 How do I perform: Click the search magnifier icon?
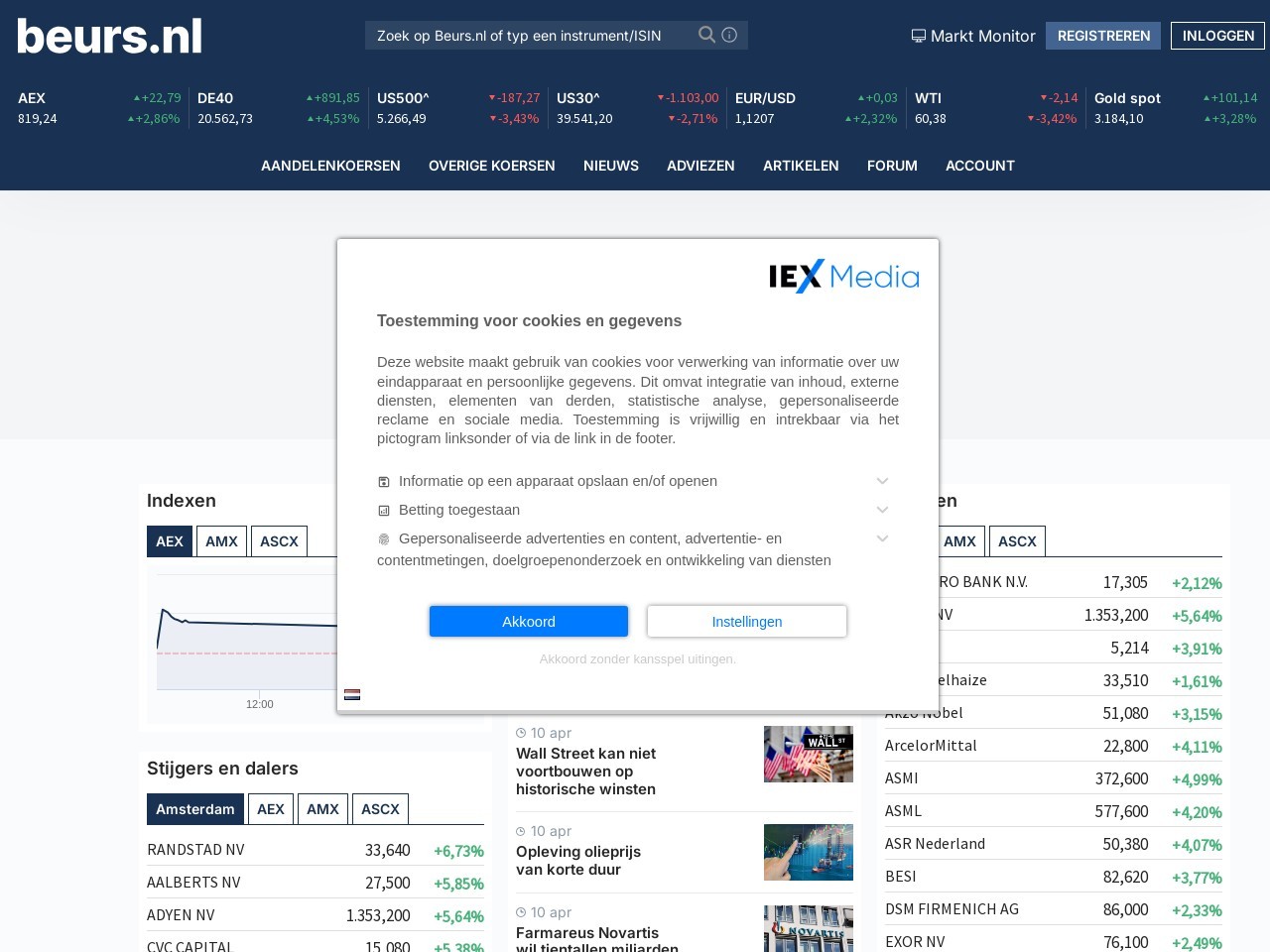pyautogui.click(x=706, y=35)
